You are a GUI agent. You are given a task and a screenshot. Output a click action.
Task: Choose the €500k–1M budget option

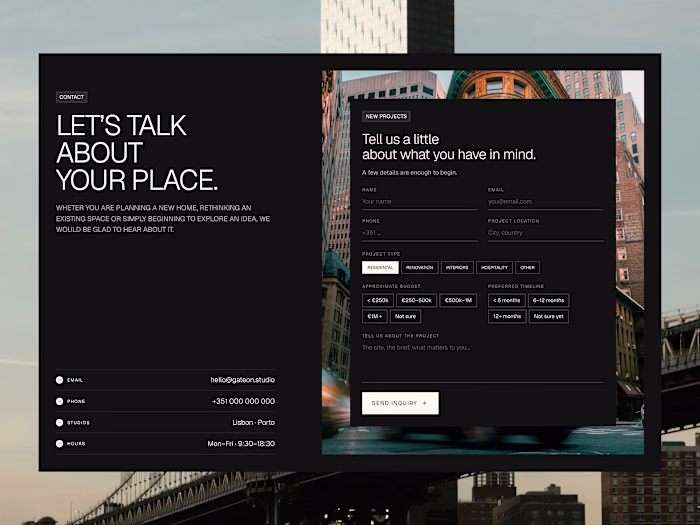click(458, 300)
